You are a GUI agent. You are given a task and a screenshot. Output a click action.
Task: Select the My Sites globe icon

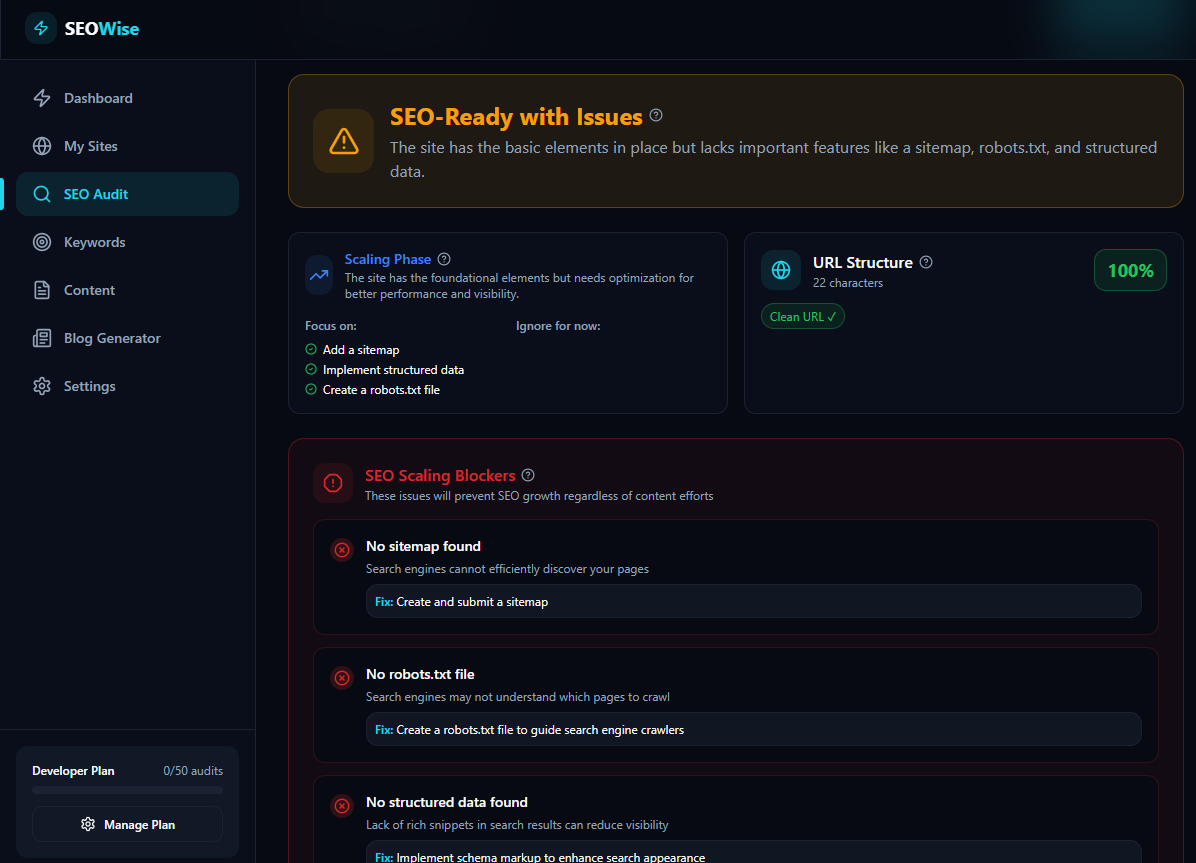(42, 145)
